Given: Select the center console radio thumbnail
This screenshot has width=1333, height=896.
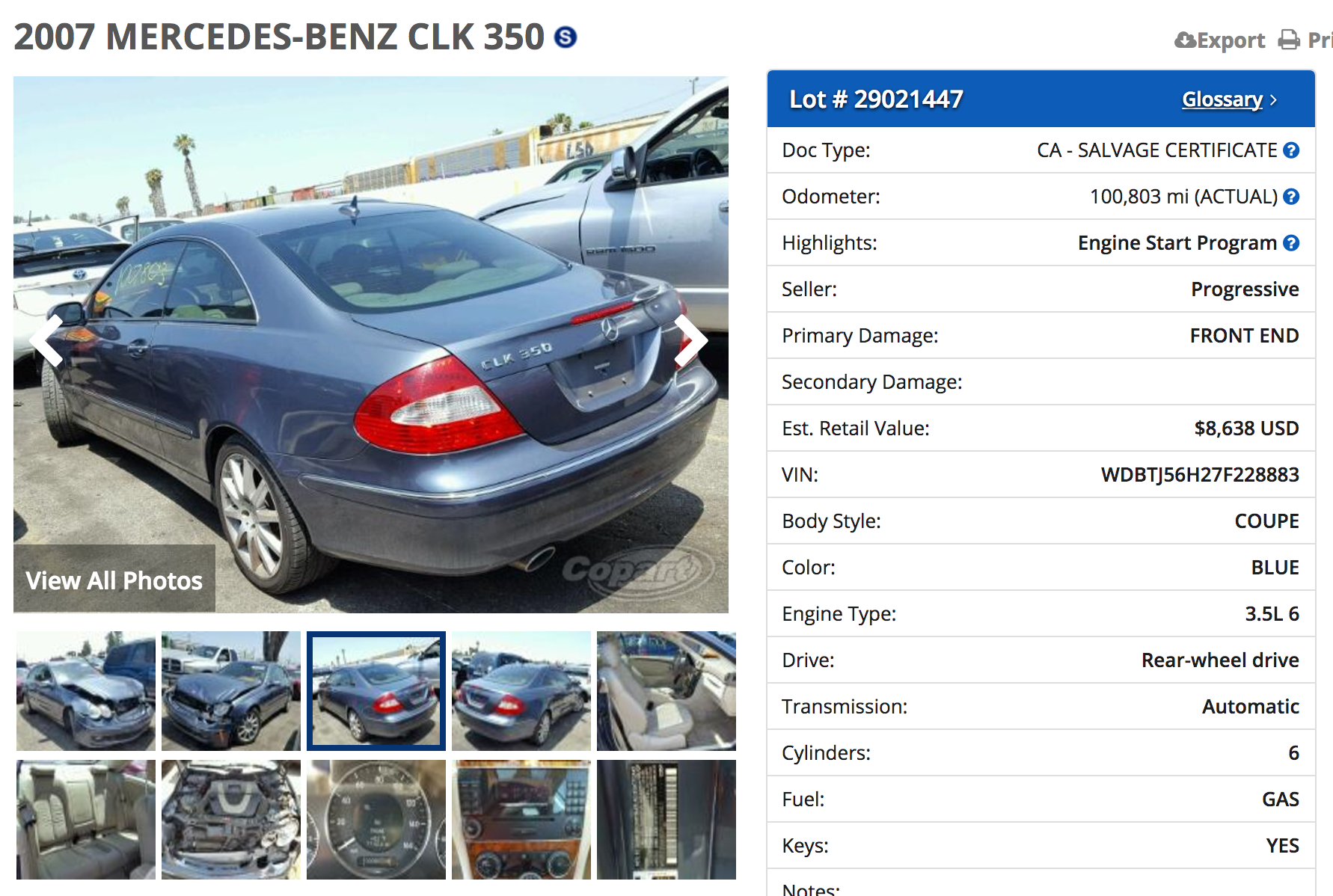Looking at the screenshot, I should (x=521, y=820).
